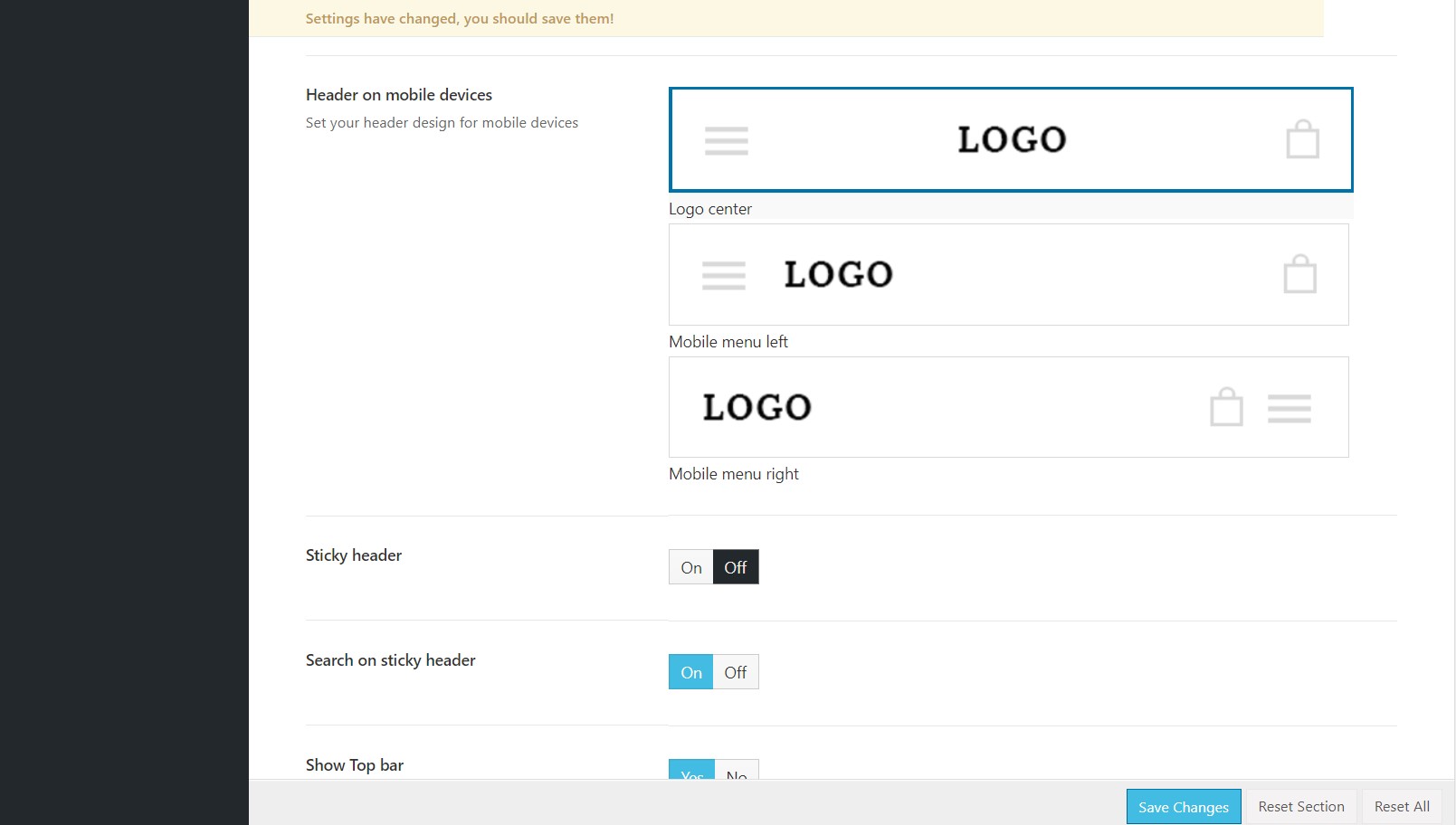Click hamburger icon in Mobile menu right layout
Screen dimensions: 1456x825
1289,408
